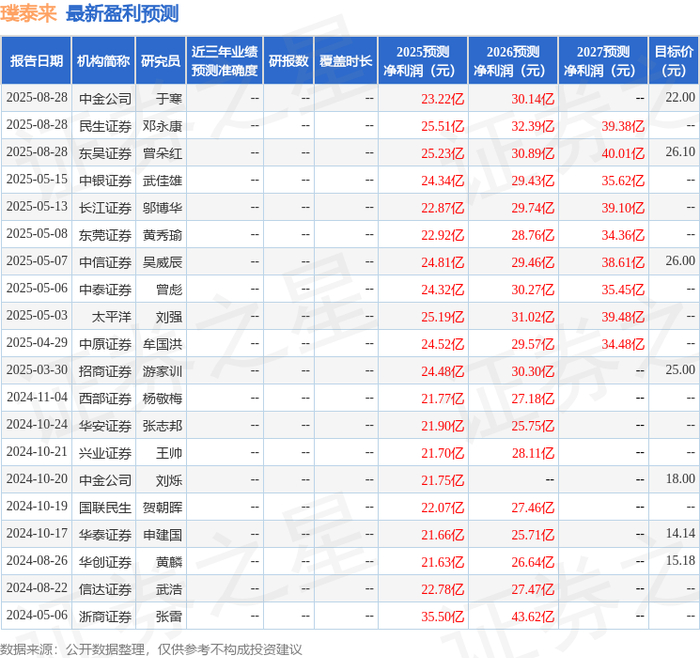This screenshot has height=658, width=700.
Task: Click the 目标价(元) header
Action: pos(673,61)
